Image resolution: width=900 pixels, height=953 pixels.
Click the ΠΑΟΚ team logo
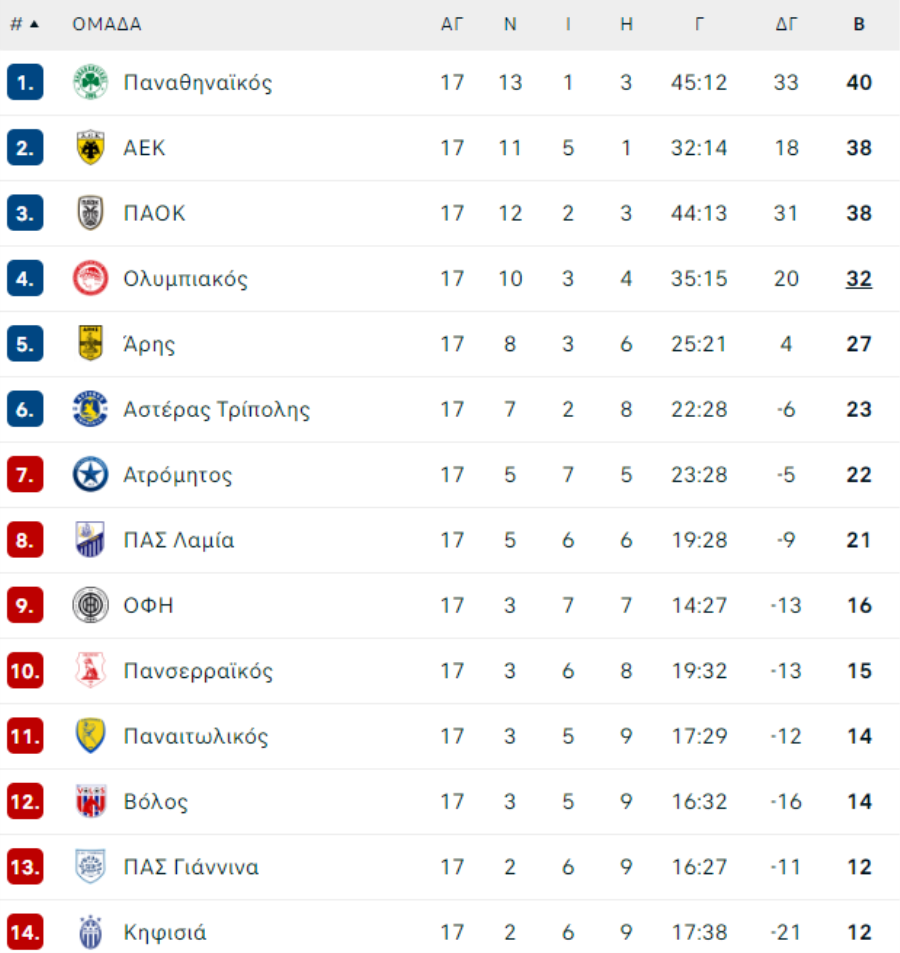[91, 213]
